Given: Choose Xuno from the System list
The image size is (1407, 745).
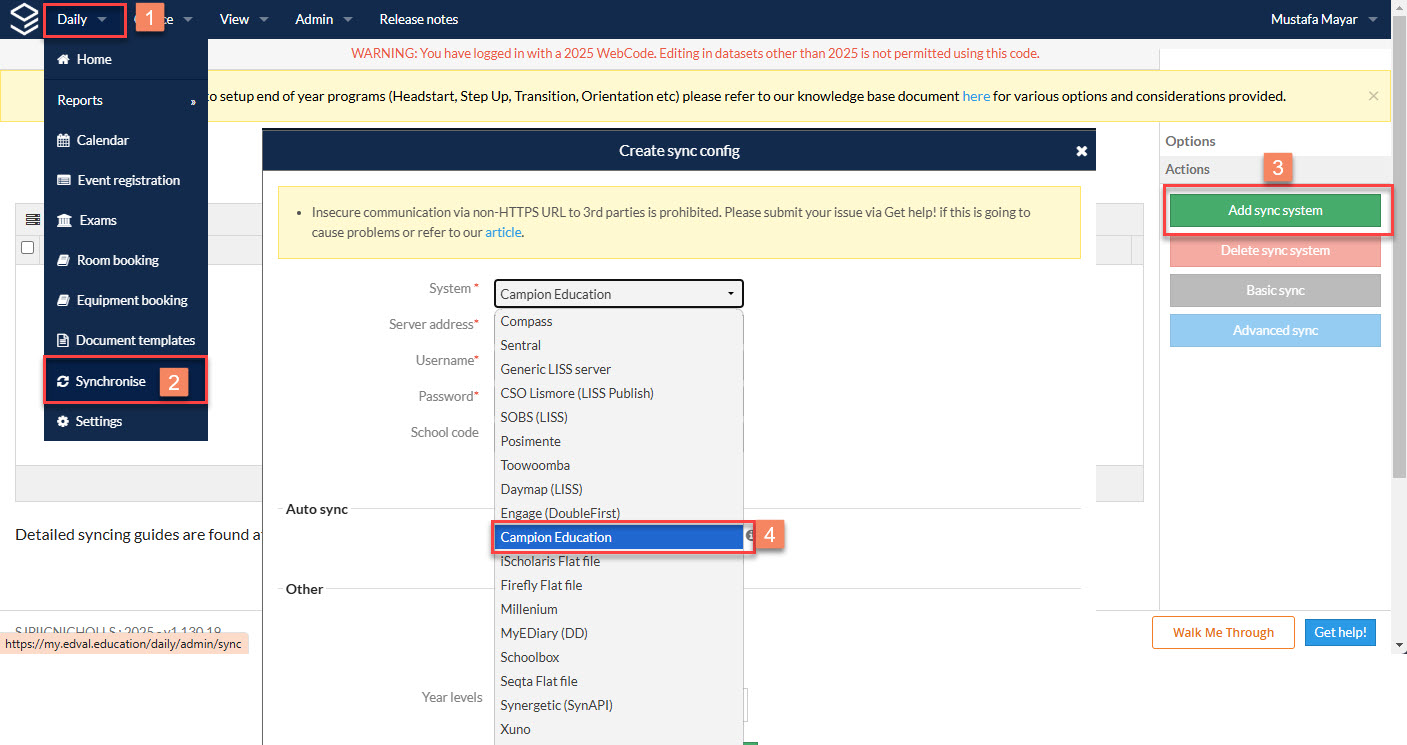Looking at the screenshot, I should (x=618, y=730).
